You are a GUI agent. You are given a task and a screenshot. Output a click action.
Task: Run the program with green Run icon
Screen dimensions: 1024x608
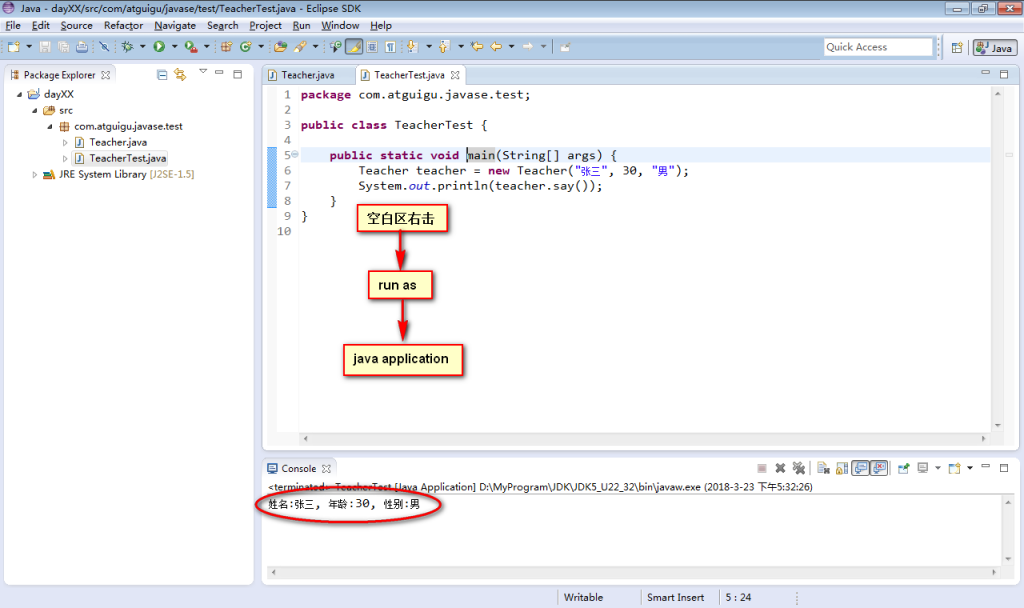point(159,47)
